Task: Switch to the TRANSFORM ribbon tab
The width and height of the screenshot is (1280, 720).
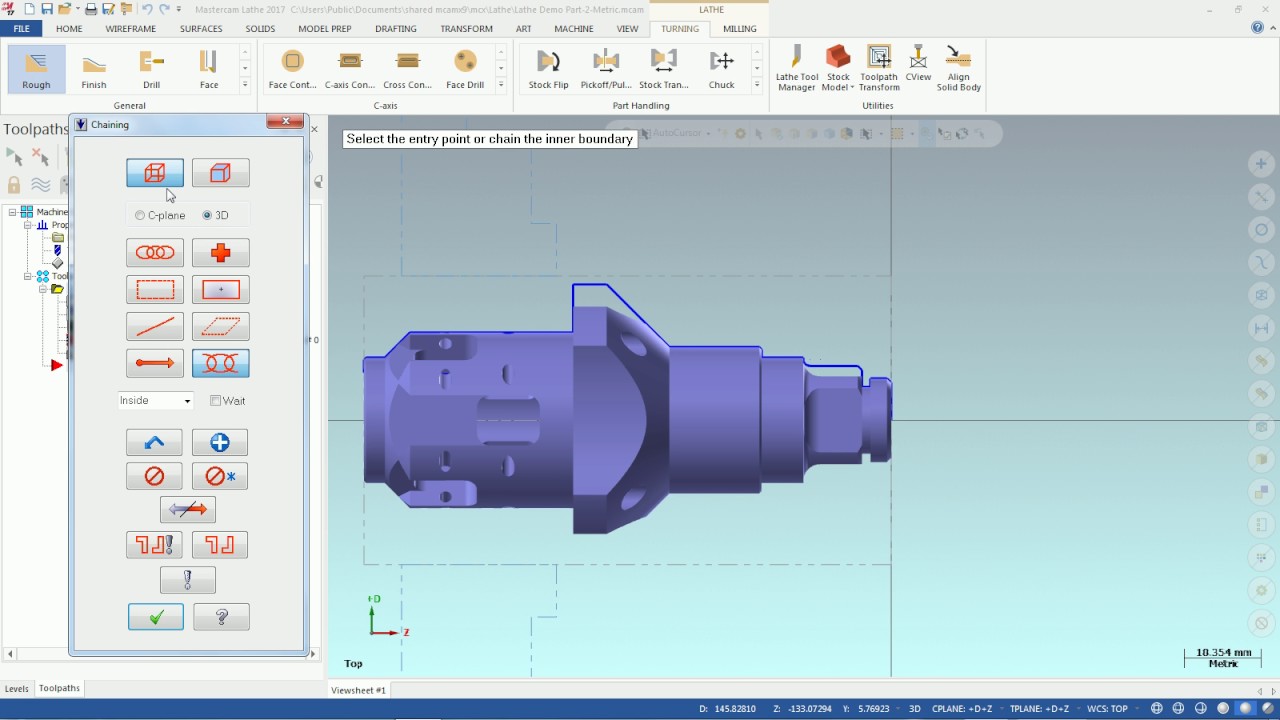Action: pyautogui.click(x=466, y=29)
